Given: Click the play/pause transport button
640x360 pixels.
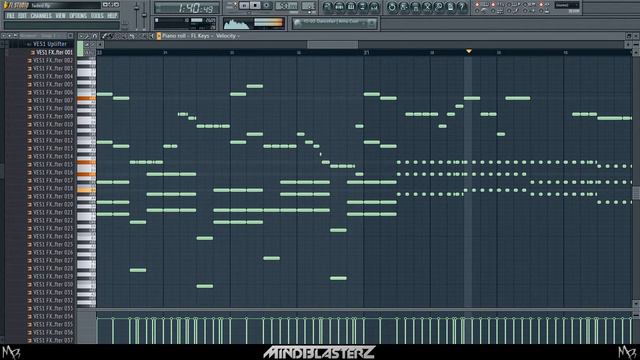Looking at the screenshot, I should tap(244, 5).
